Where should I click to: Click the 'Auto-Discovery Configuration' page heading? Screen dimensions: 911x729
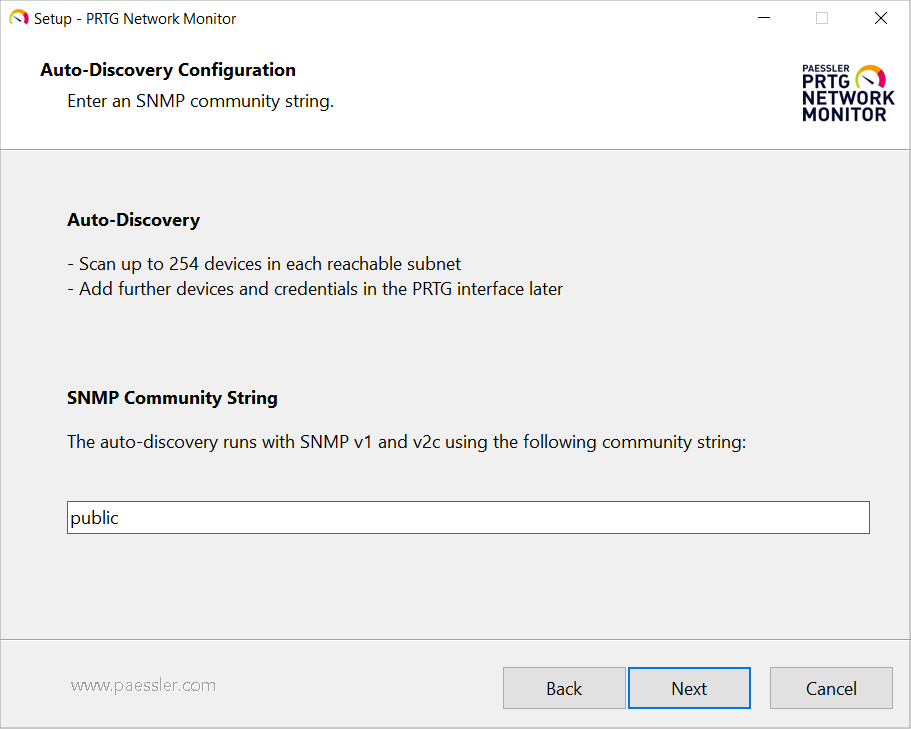click(168, 70)
